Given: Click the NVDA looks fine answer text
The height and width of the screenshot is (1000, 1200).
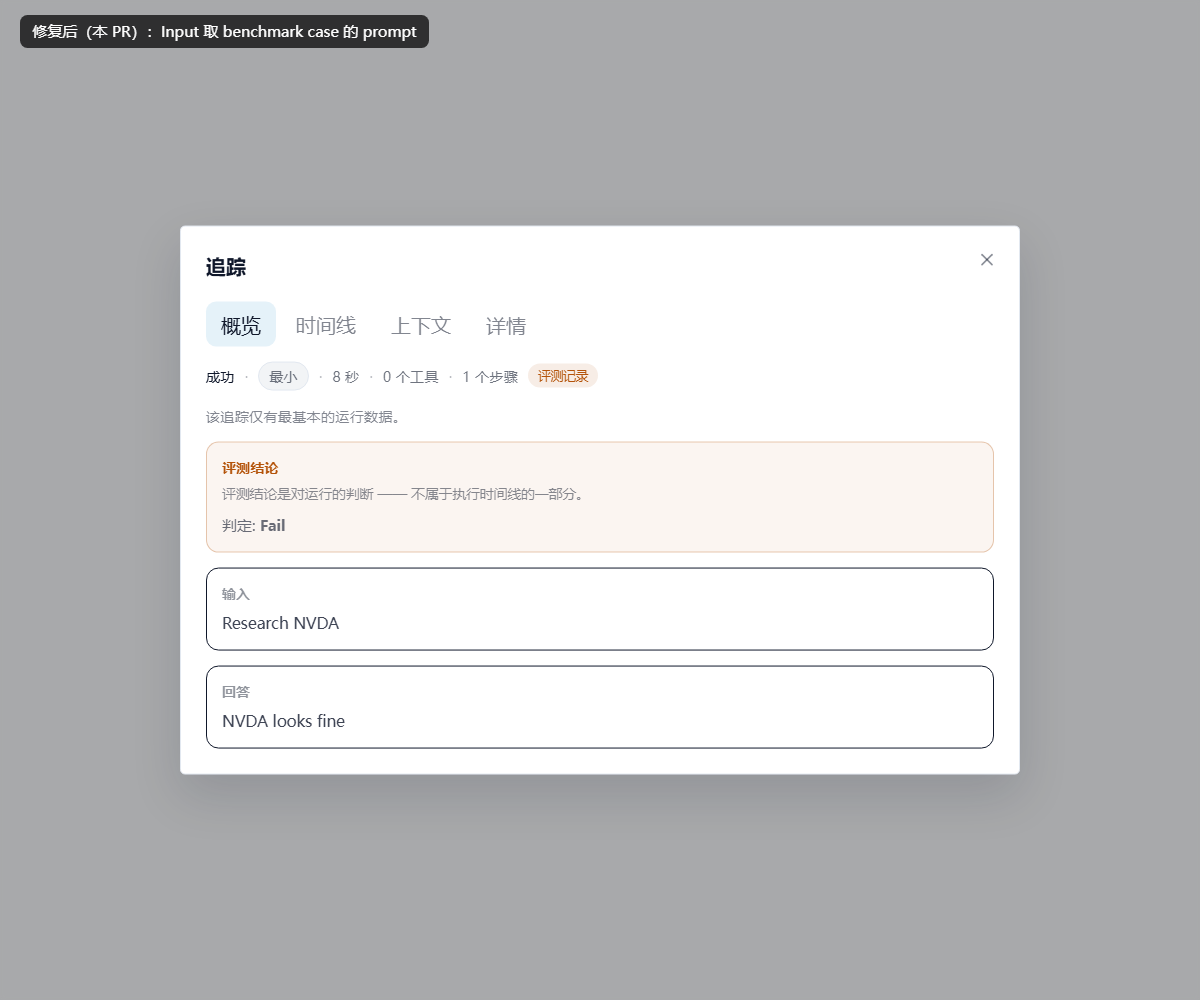Looking at the screenshot, I should tap(284, 721).
